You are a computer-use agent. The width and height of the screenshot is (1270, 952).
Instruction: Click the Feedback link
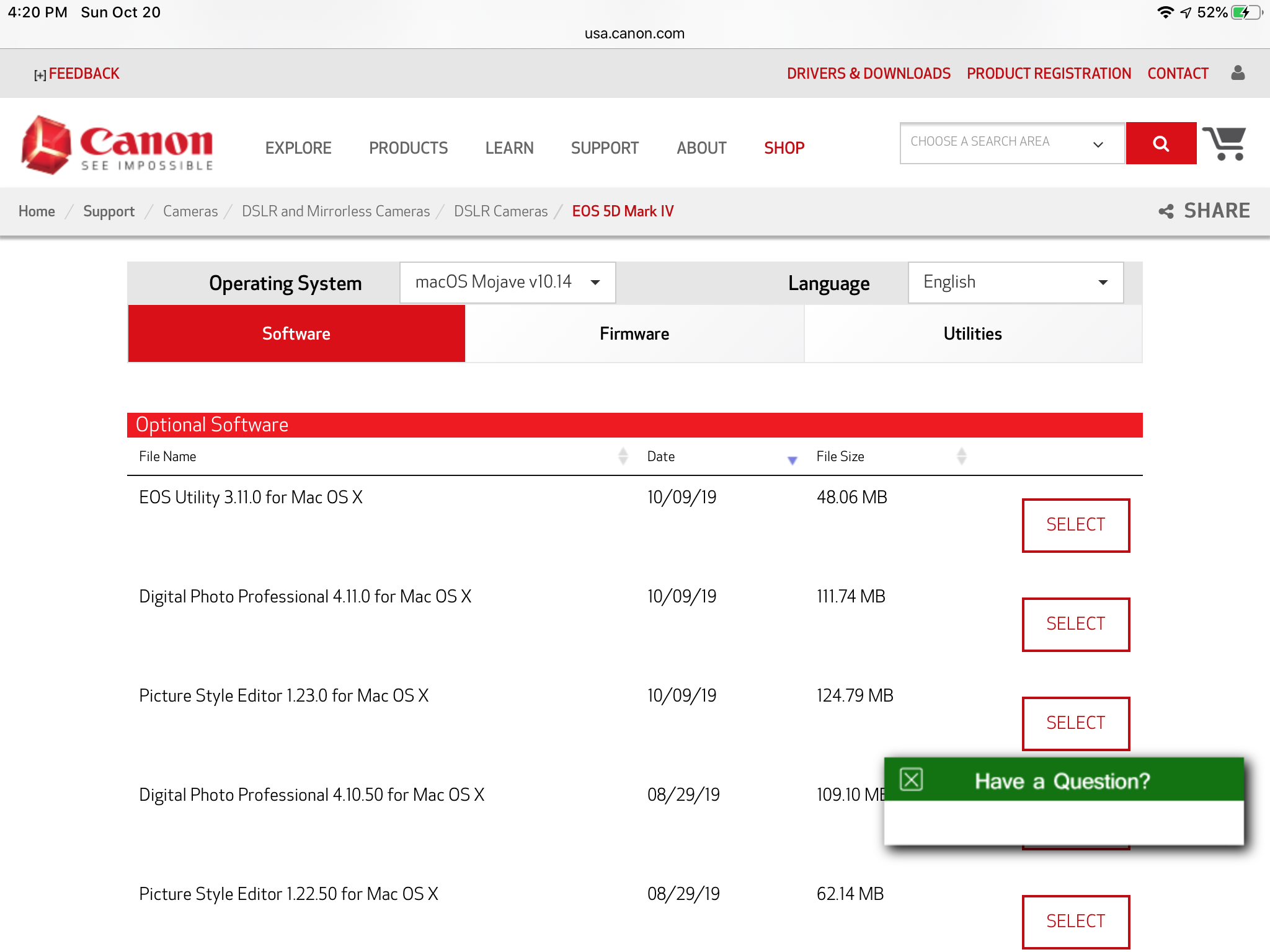[84, 73]
